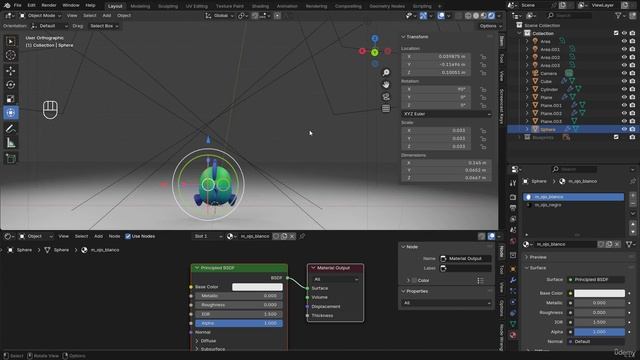Open the Edit menu
Screen dimensions: 640x360
point(31,5)
